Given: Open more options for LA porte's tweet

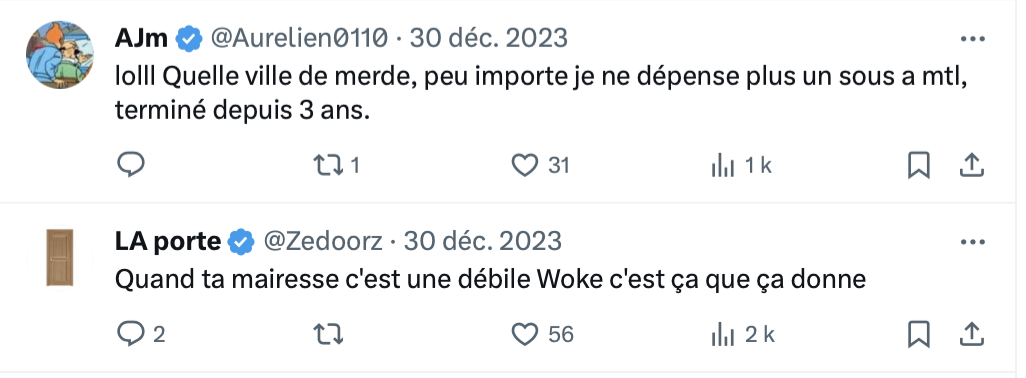Looking at the screenshot, I should click(972, 242).
